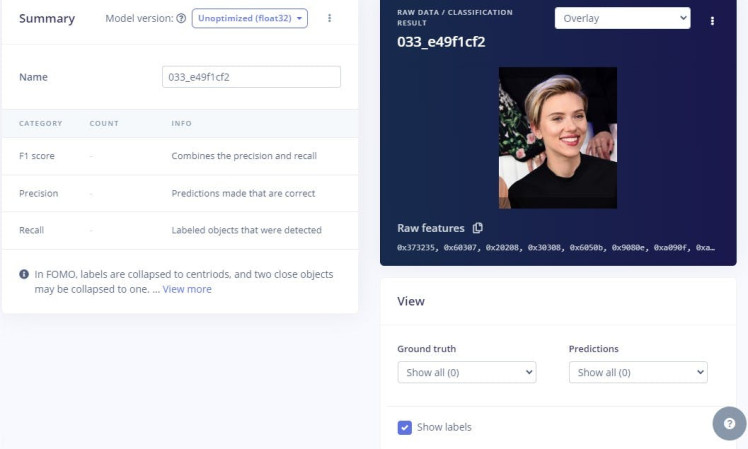Open the Ground truth filter dropdown
The image size is (748, 449).
point(466,372)
